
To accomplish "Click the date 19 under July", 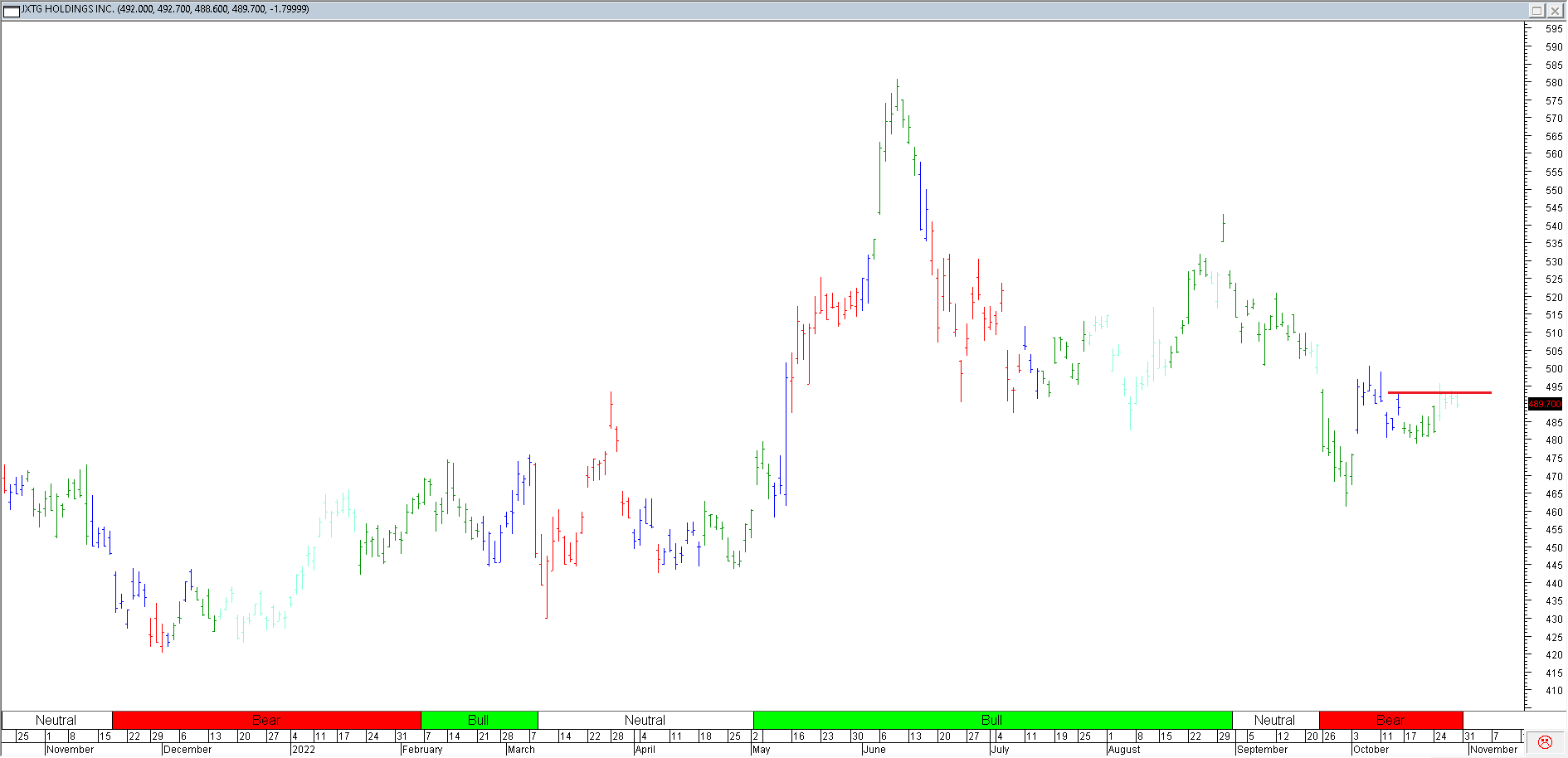I will (1061, 736).
